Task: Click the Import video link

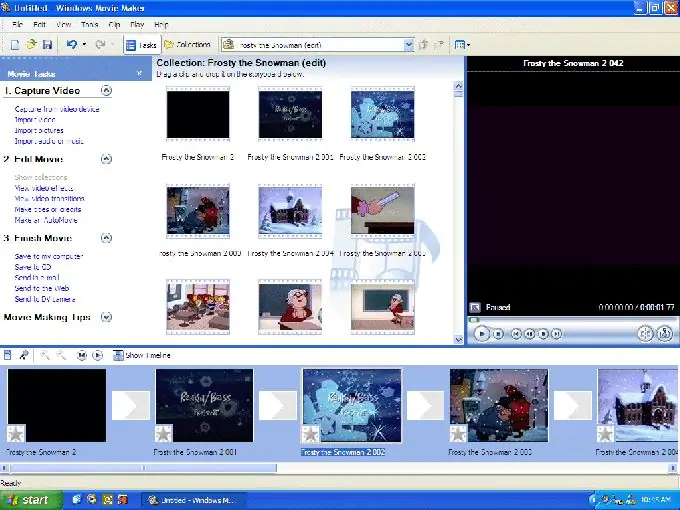Action: pyautogui.click(x=35, y=120)
